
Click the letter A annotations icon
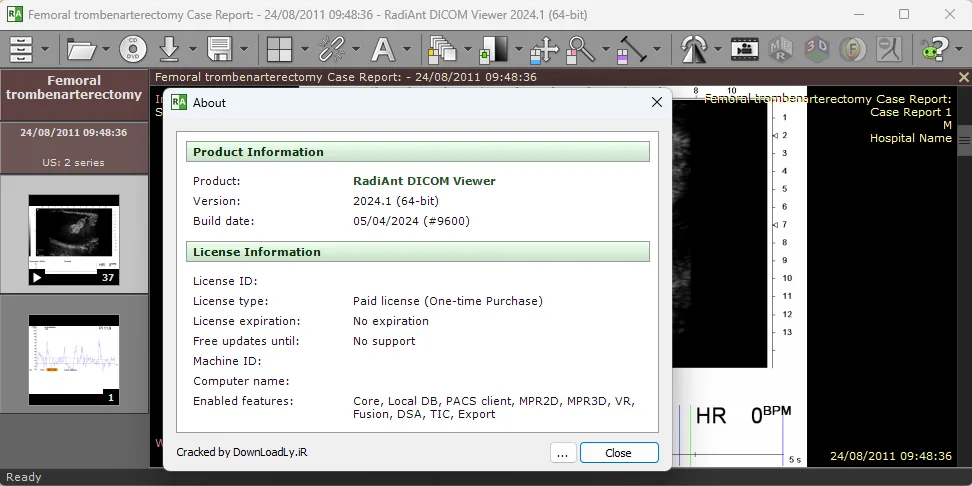coord(382,49)
